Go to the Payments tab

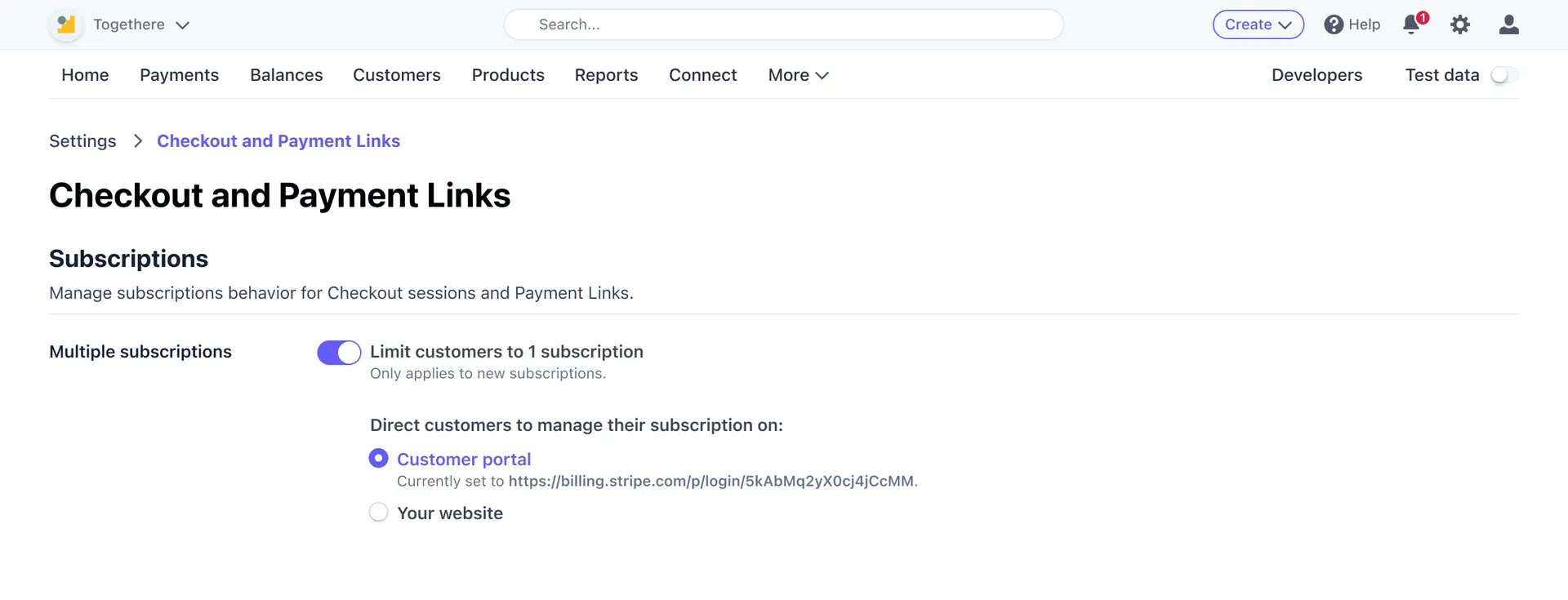[179, 75]
